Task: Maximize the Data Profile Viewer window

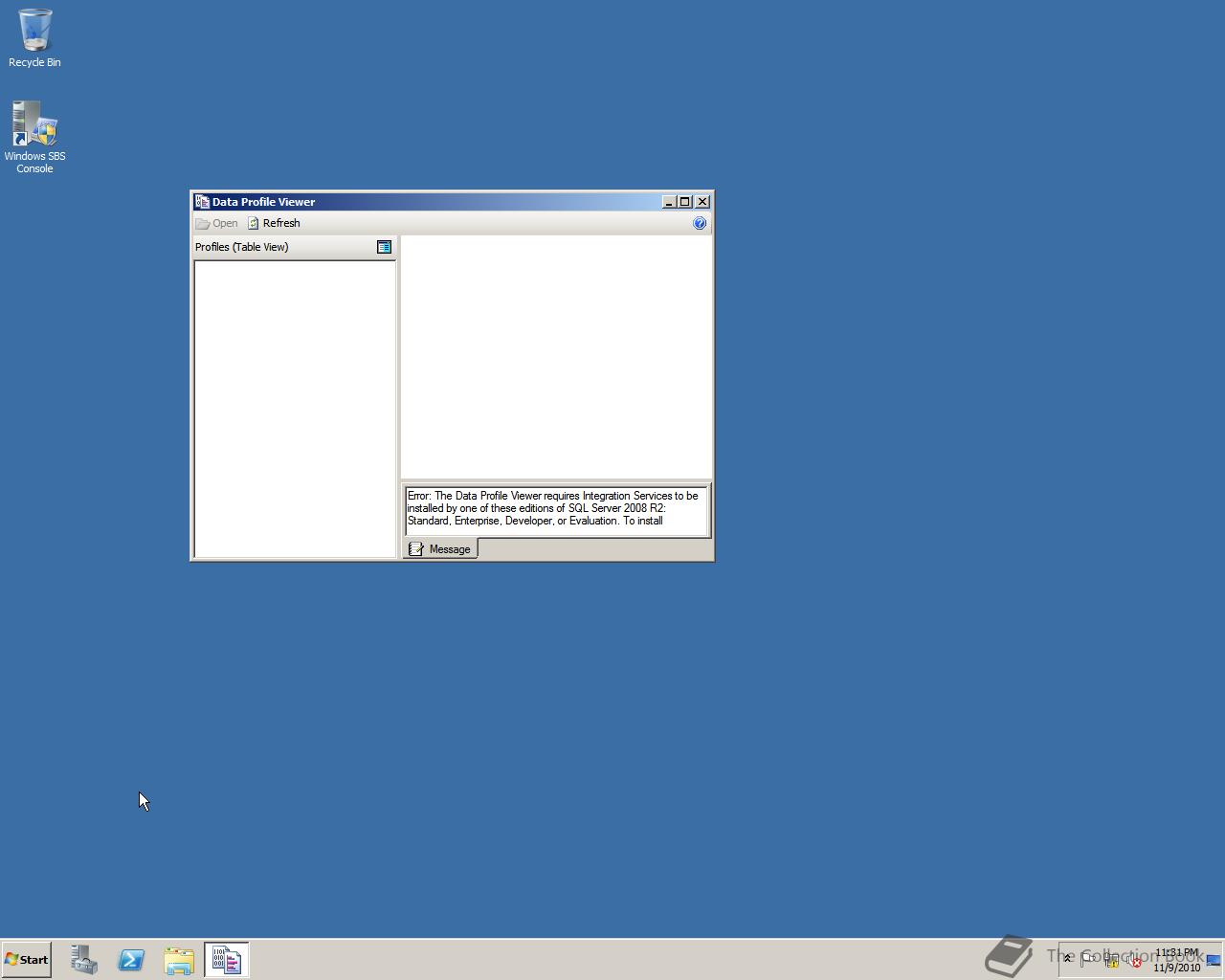Action: [x=684, y=202]
